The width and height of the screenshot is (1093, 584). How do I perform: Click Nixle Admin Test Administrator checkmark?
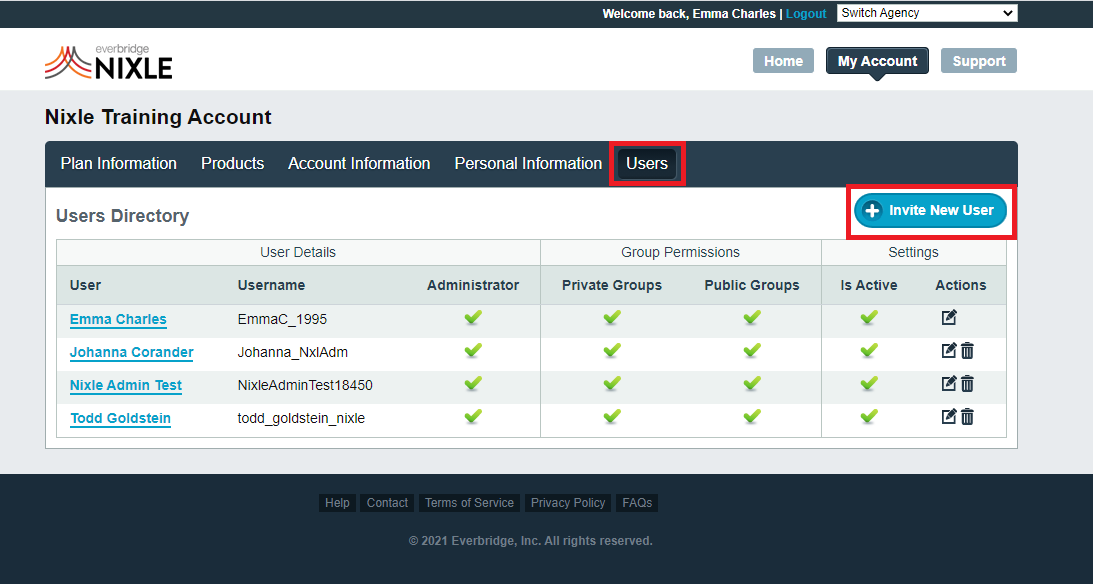coord(473,383)
